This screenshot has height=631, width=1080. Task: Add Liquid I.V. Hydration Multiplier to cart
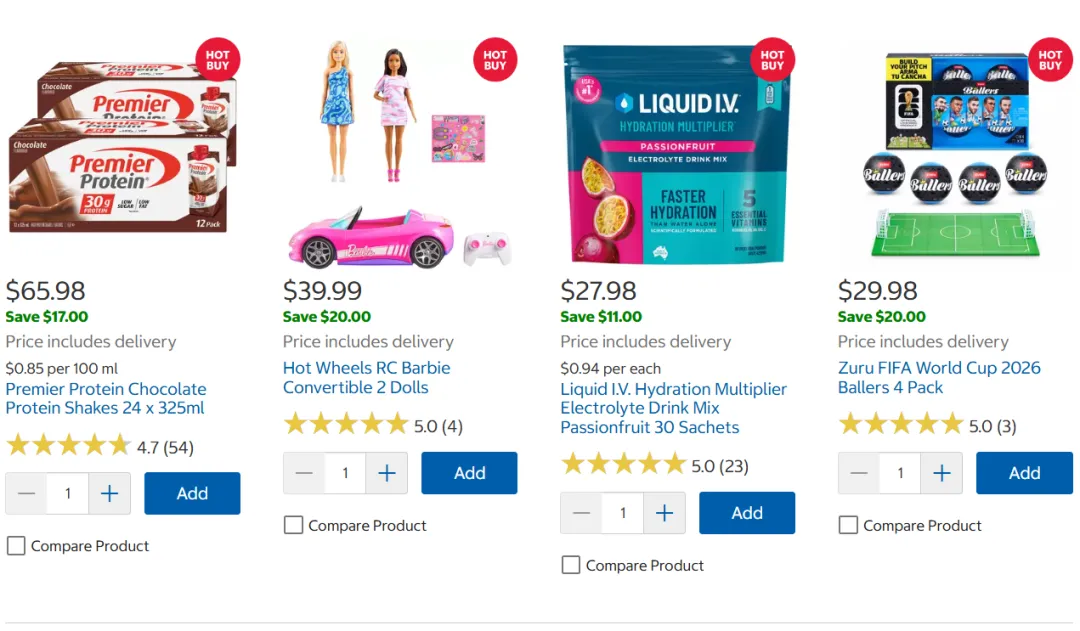point(747,513)
